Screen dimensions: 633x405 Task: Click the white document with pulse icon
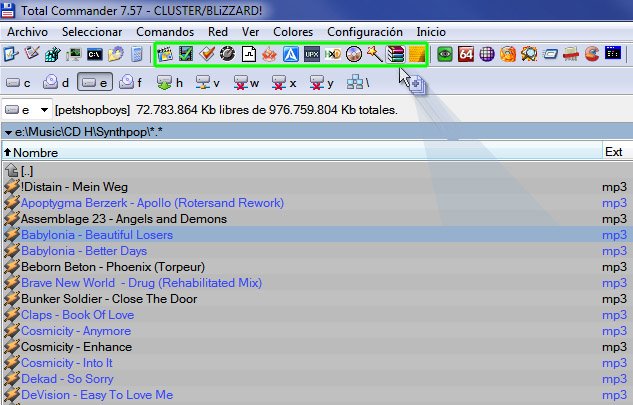click(249, 54)
